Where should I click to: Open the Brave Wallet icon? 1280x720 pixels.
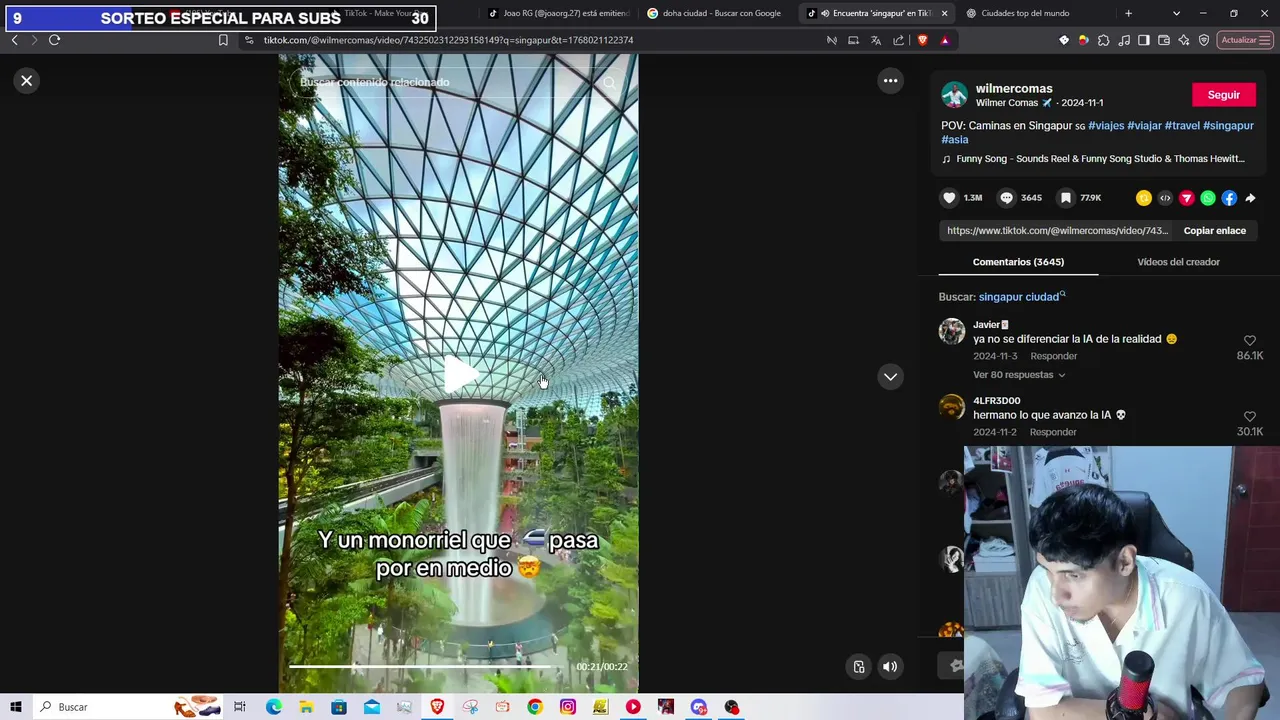[x=1164, y=40]
